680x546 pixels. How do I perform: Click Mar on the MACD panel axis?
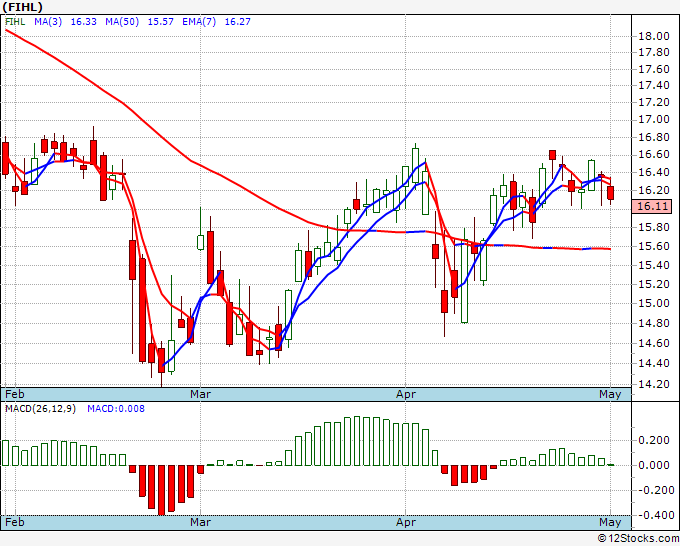tap(200, 522)
